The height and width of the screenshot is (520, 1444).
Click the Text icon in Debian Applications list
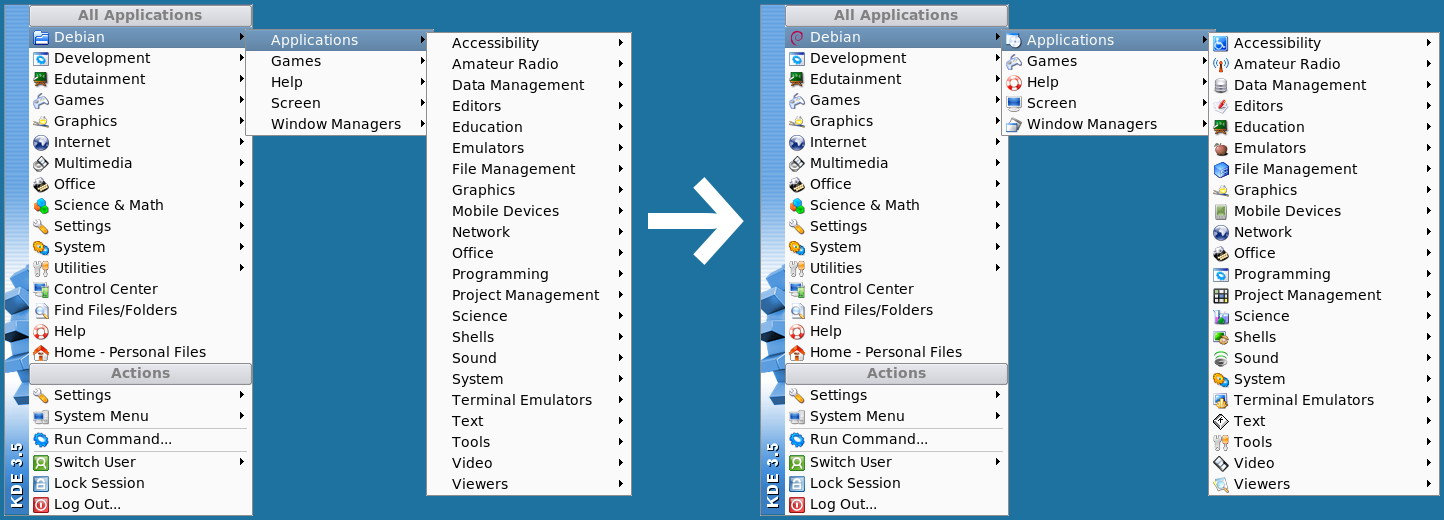tap(1220, 421)
